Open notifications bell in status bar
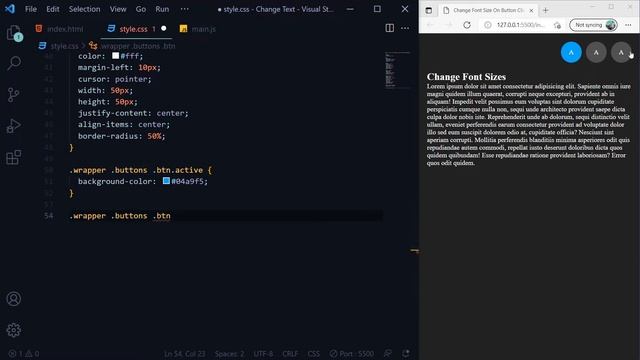 tap(406, 353)
